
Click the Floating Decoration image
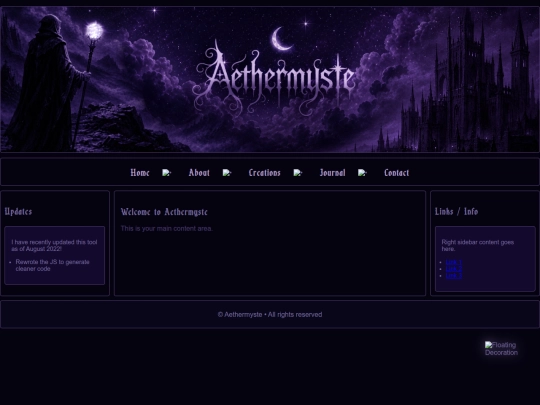(x=501, y=349)
